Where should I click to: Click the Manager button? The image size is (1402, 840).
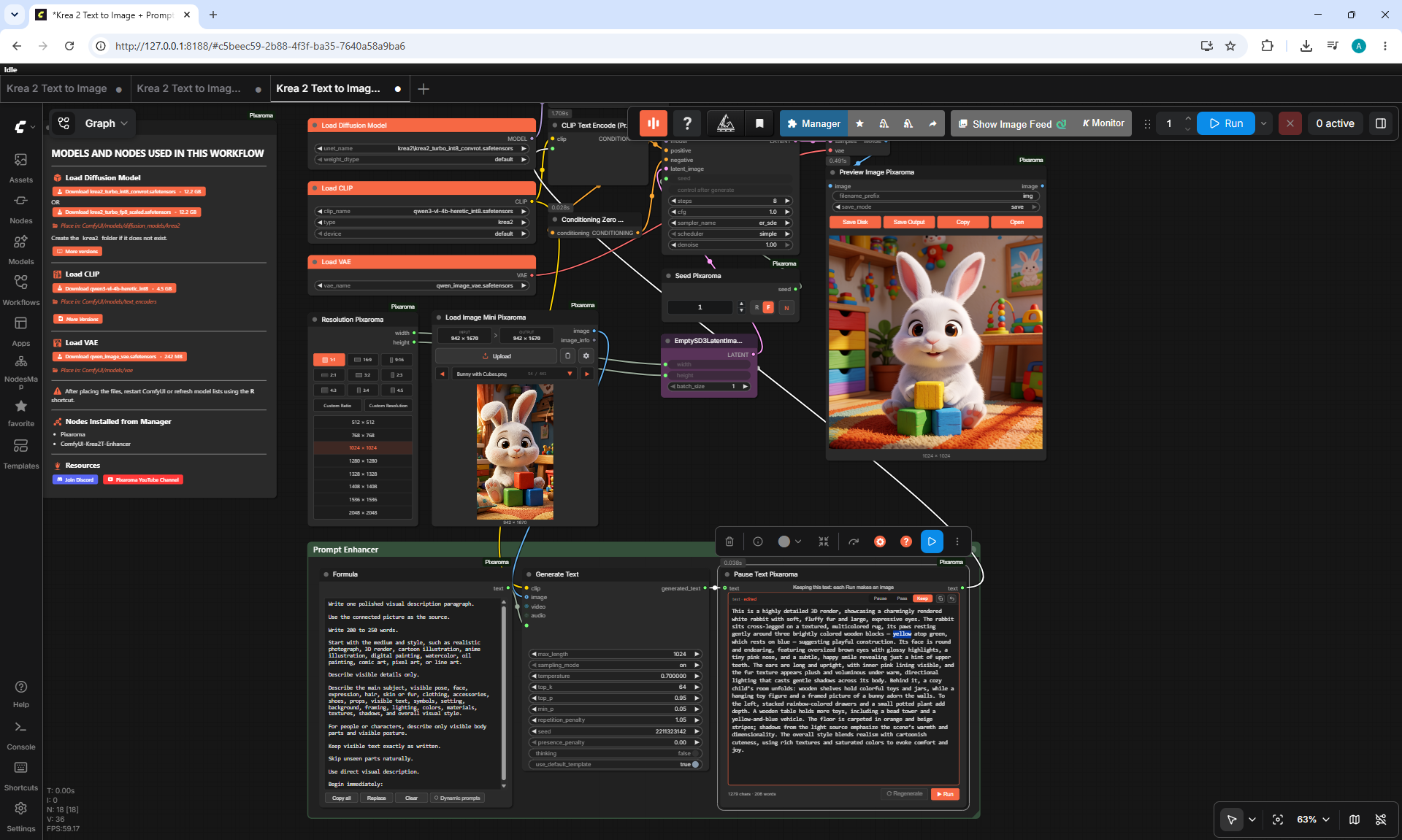tap(813, 123)
